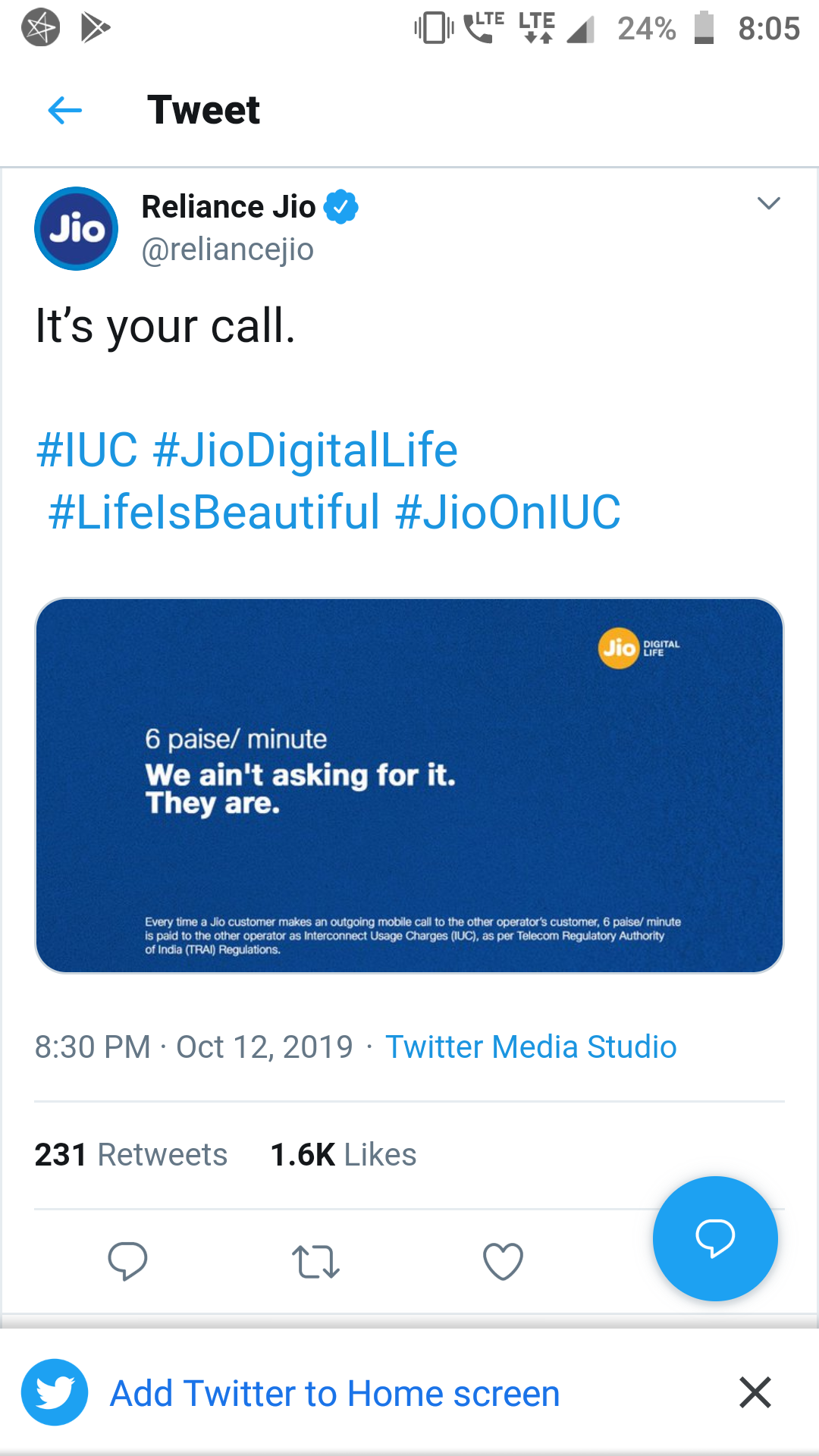This screenshot has height=1456, width=819.
Task: Open the Jio 6 paise/minute image
Action: [x=409, y=785]
